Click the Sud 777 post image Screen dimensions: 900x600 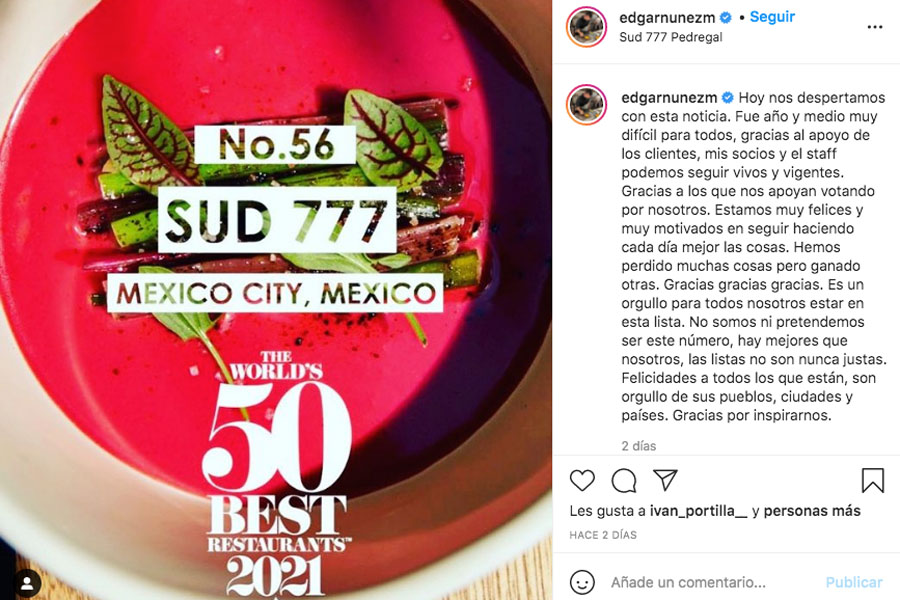[x=276, y=300]
